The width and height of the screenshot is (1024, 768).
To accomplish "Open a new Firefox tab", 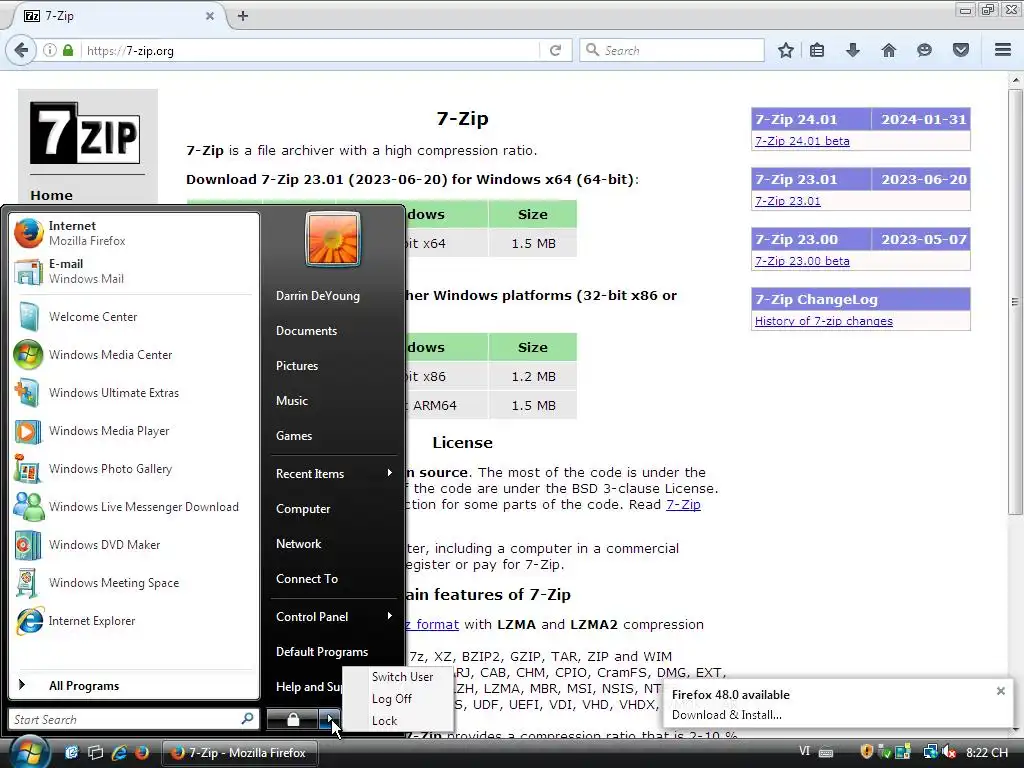I will 243,16.
